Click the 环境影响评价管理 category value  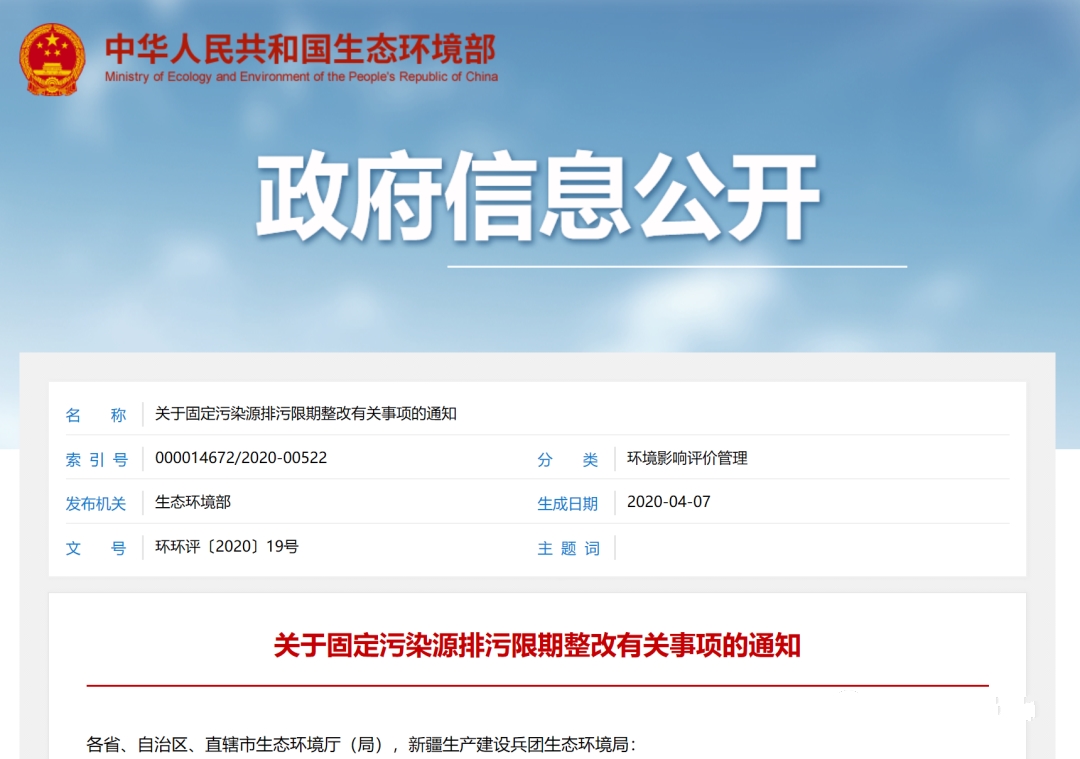pyautogui.click(x=687, y=458)
